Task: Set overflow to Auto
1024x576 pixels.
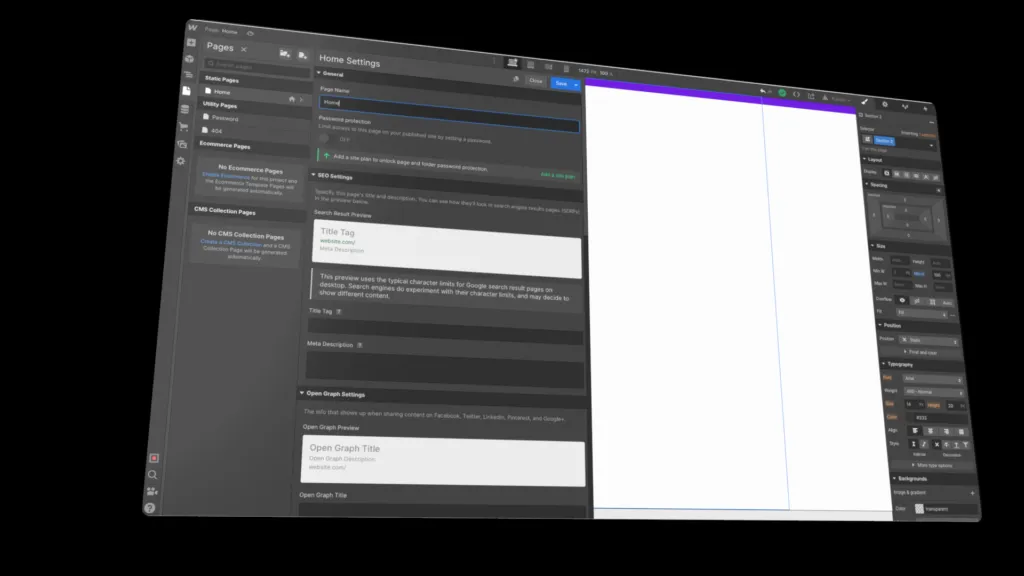Action: (x=947, y=302)
